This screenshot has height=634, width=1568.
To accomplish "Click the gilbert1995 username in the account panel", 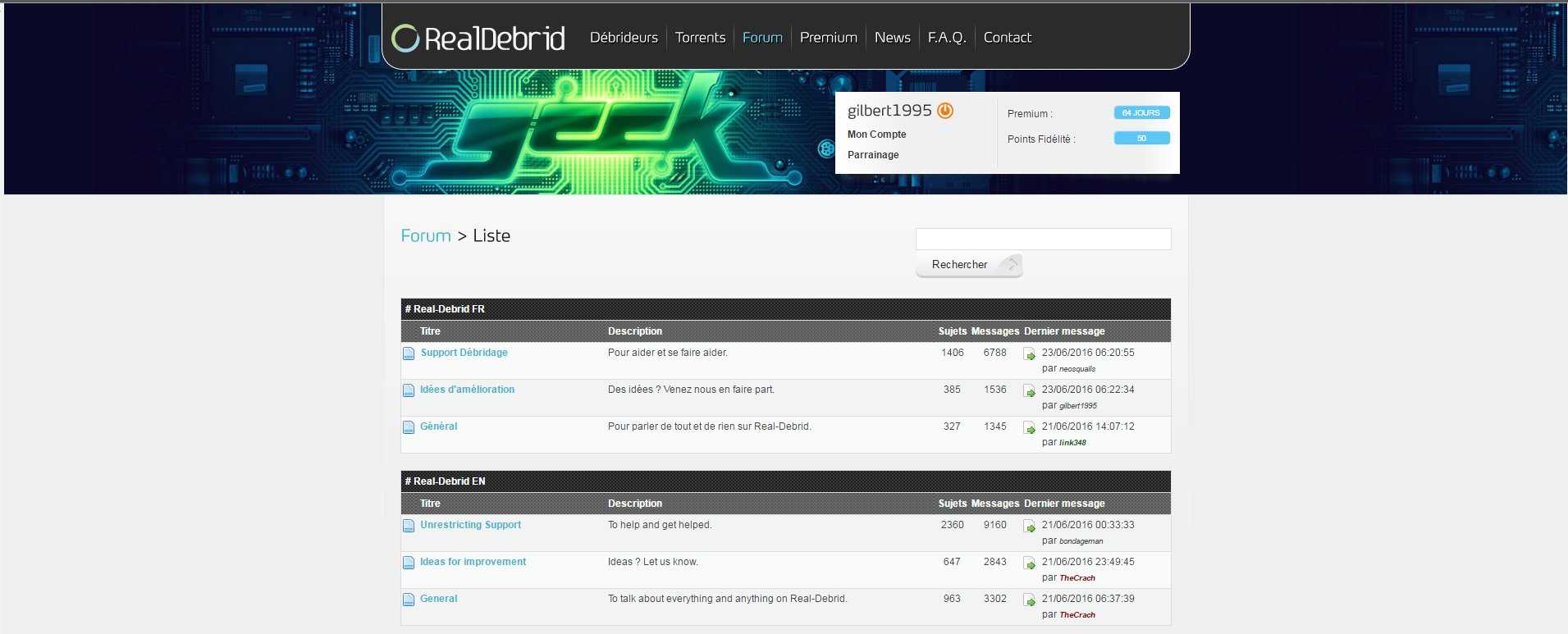I will point(889,111).
